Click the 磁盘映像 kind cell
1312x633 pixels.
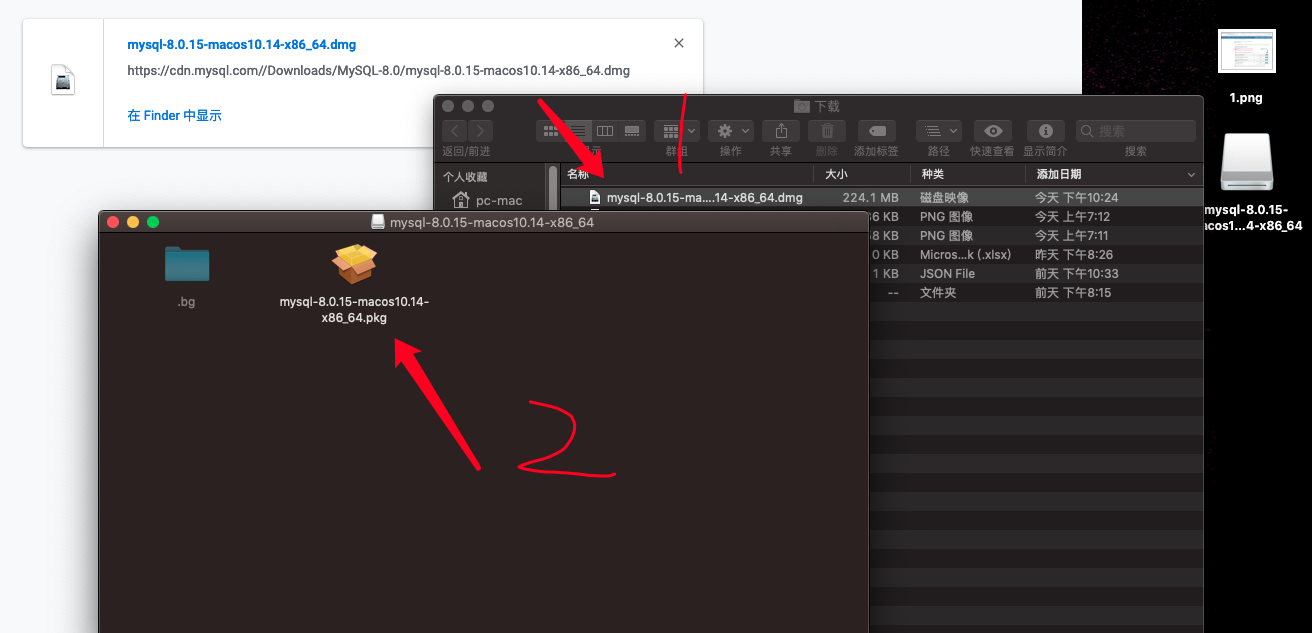pos(944,198)
